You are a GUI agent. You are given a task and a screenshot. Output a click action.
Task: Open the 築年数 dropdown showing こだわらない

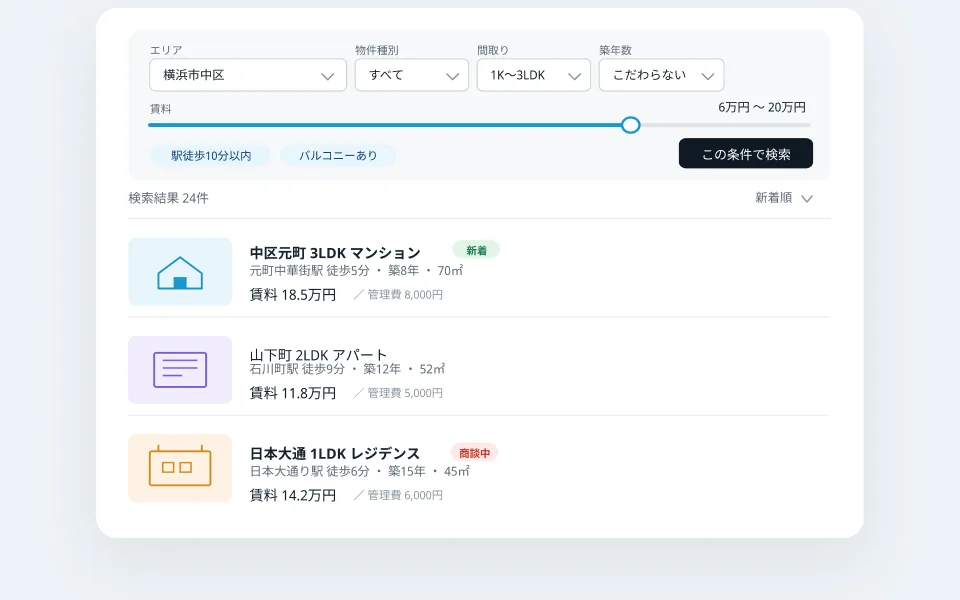[x=661, y=75]
